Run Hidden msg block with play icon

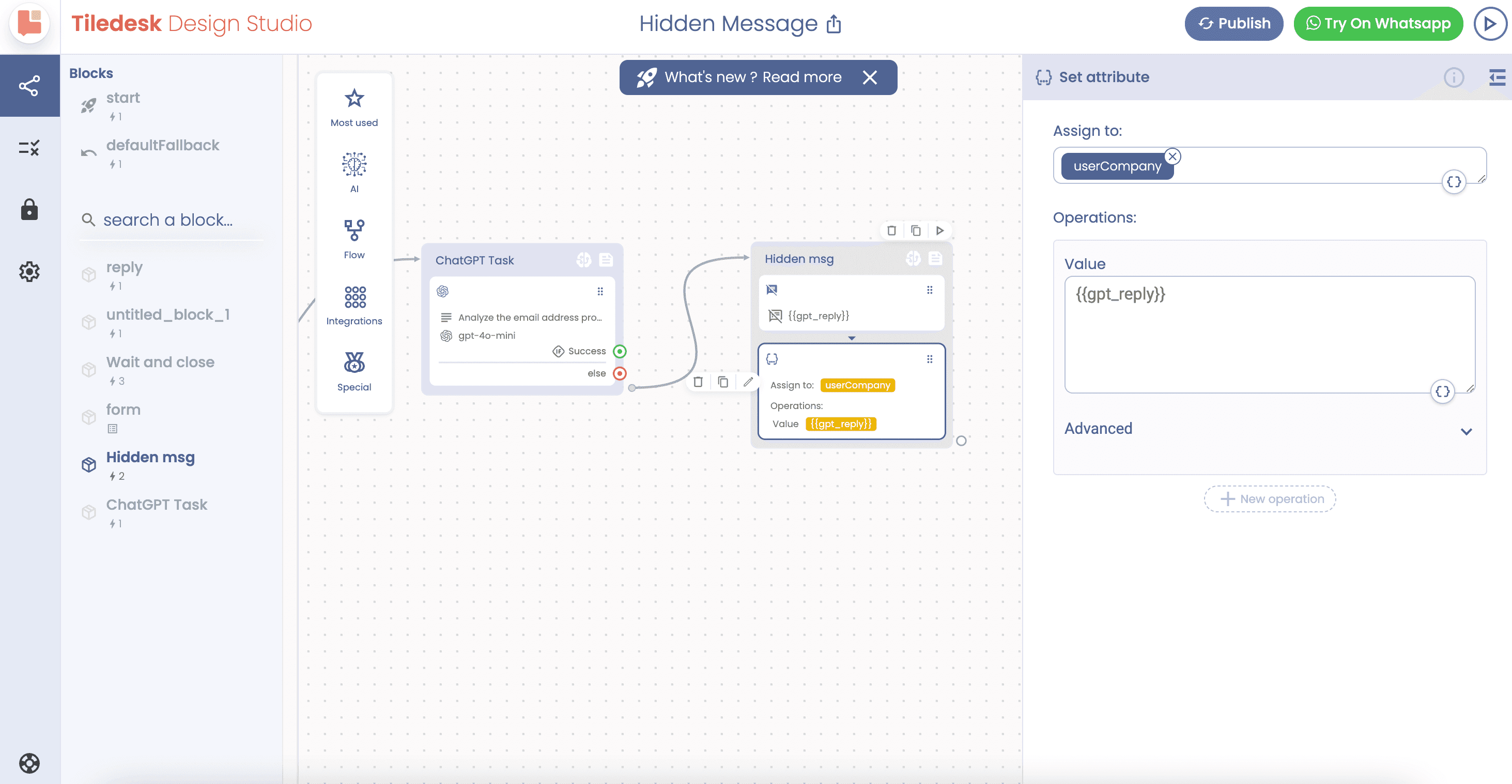[x=940, y=231]
